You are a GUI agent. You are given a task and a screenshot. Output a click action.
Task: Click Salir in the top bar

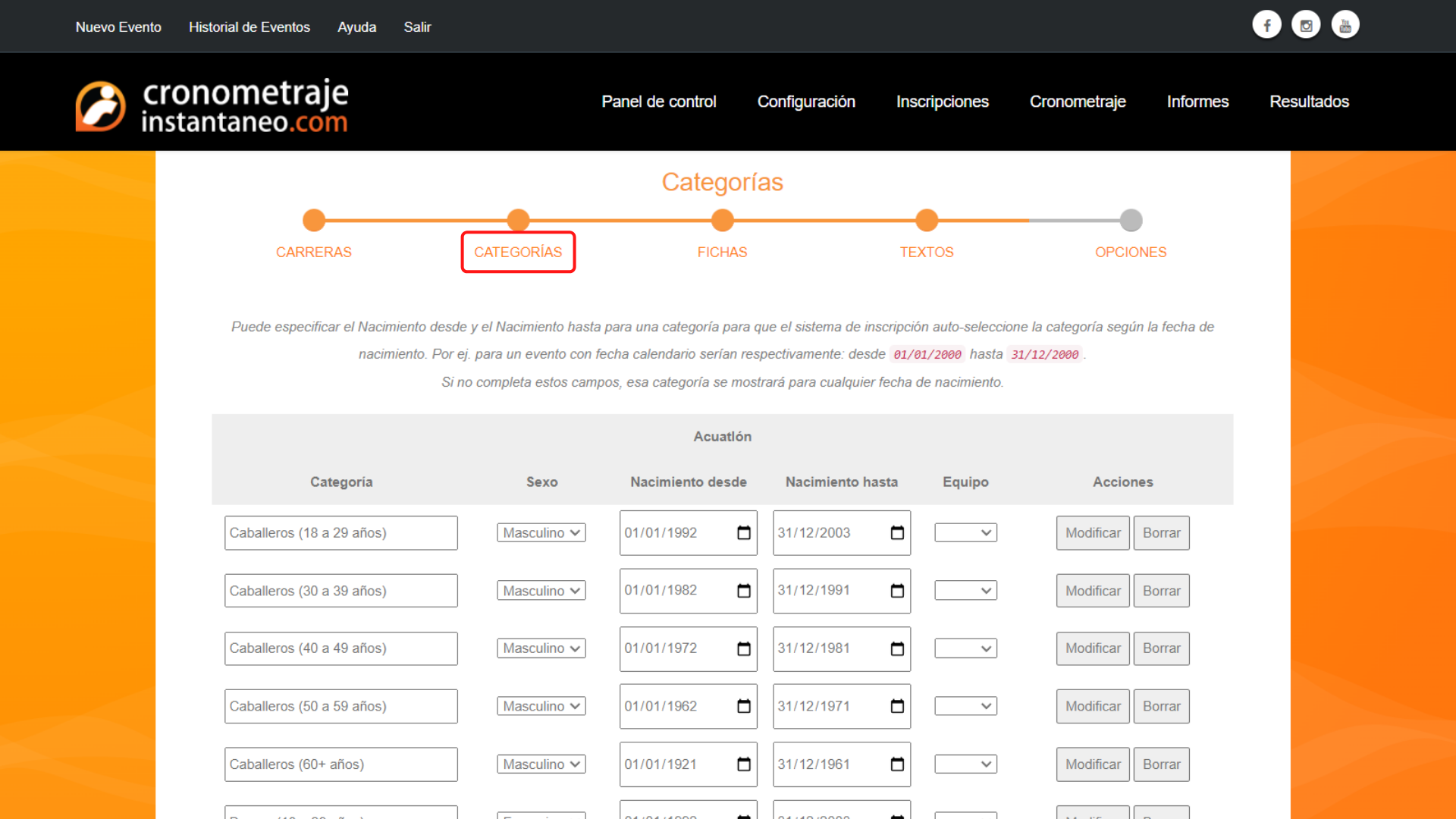pyautogui.click(x=417, y=27)
